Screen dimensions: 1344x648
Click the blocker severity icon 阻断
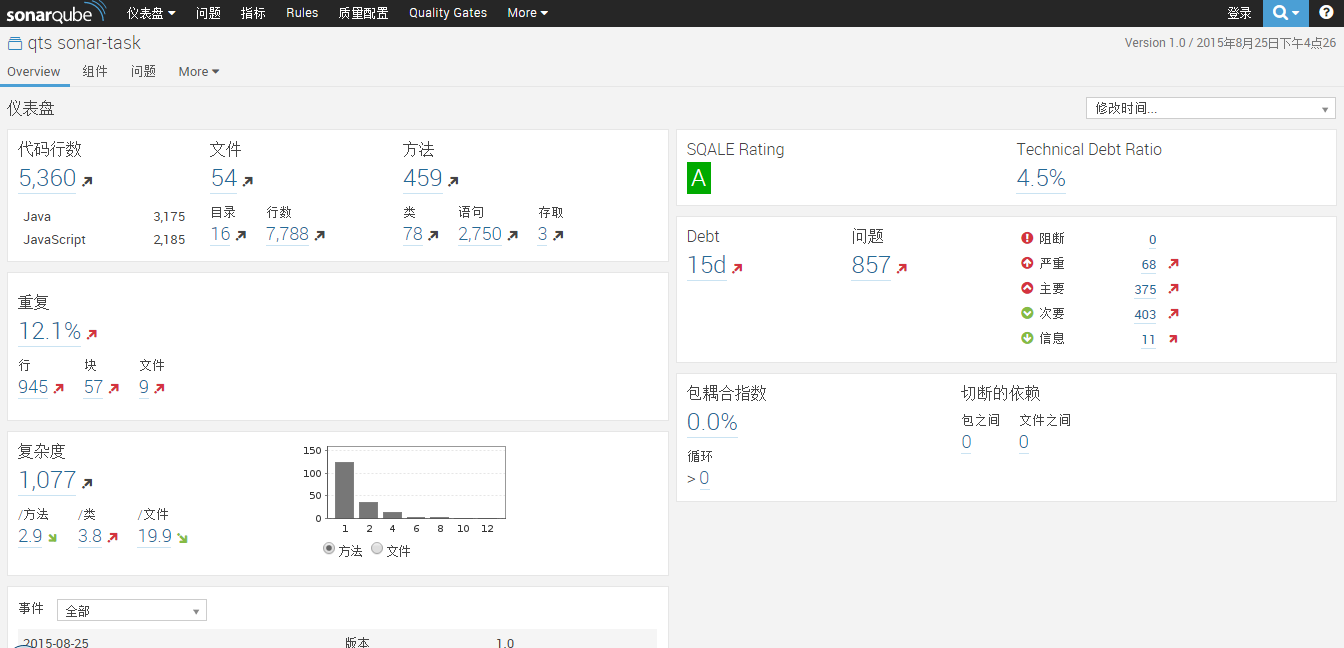coord(1027,239)
